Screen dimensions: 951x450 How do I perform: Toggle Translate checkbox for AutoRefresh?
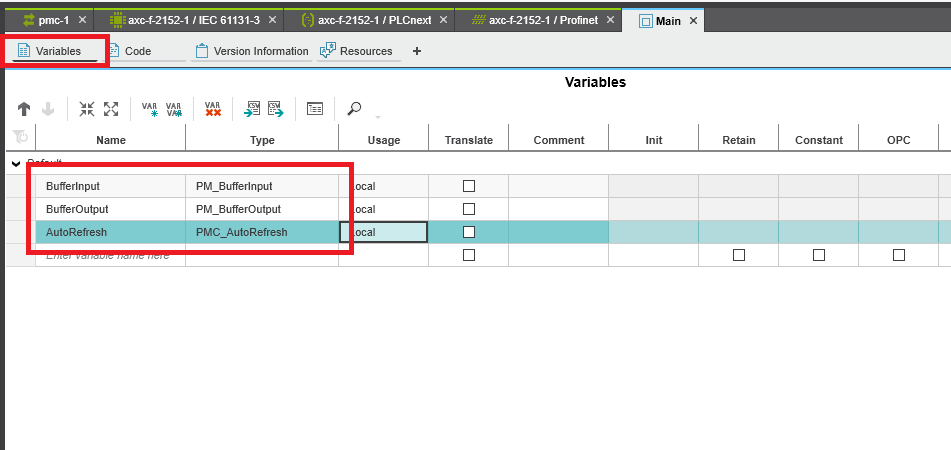point(468,232)
